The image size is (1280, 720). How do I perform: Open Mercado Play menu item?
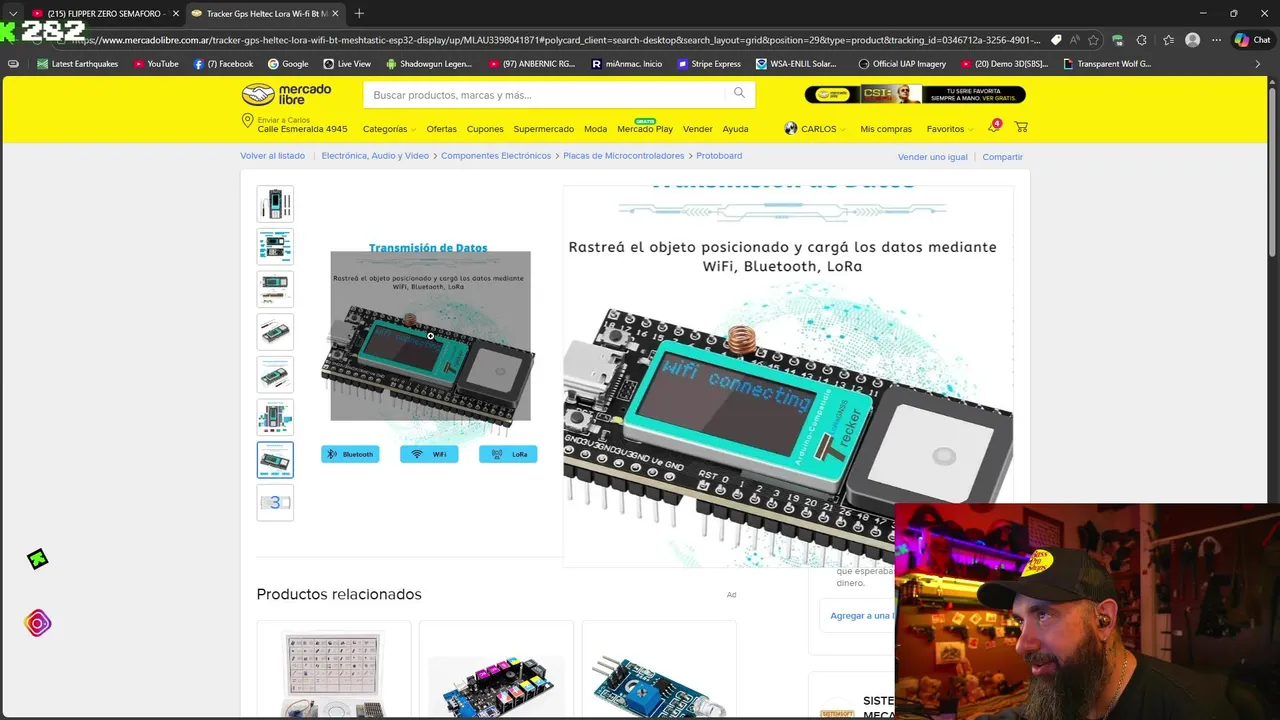tap(645, 128)
